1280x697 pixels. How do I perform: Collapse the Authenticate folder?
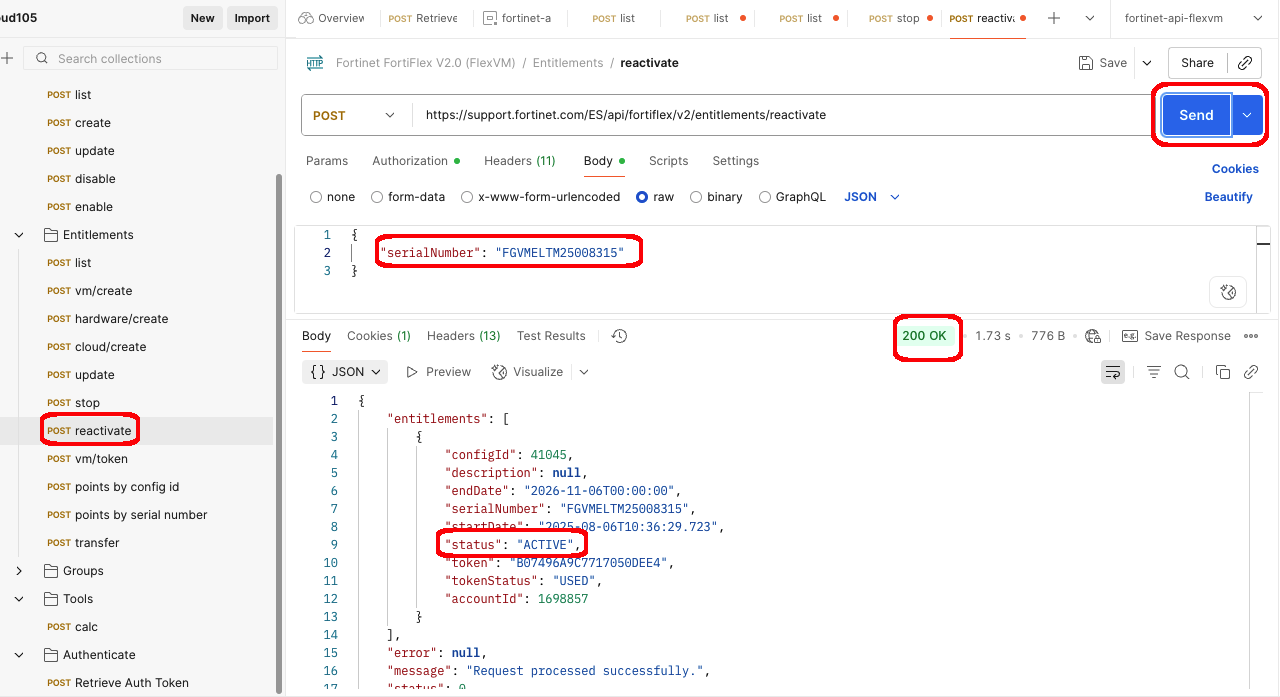point(19,655)
